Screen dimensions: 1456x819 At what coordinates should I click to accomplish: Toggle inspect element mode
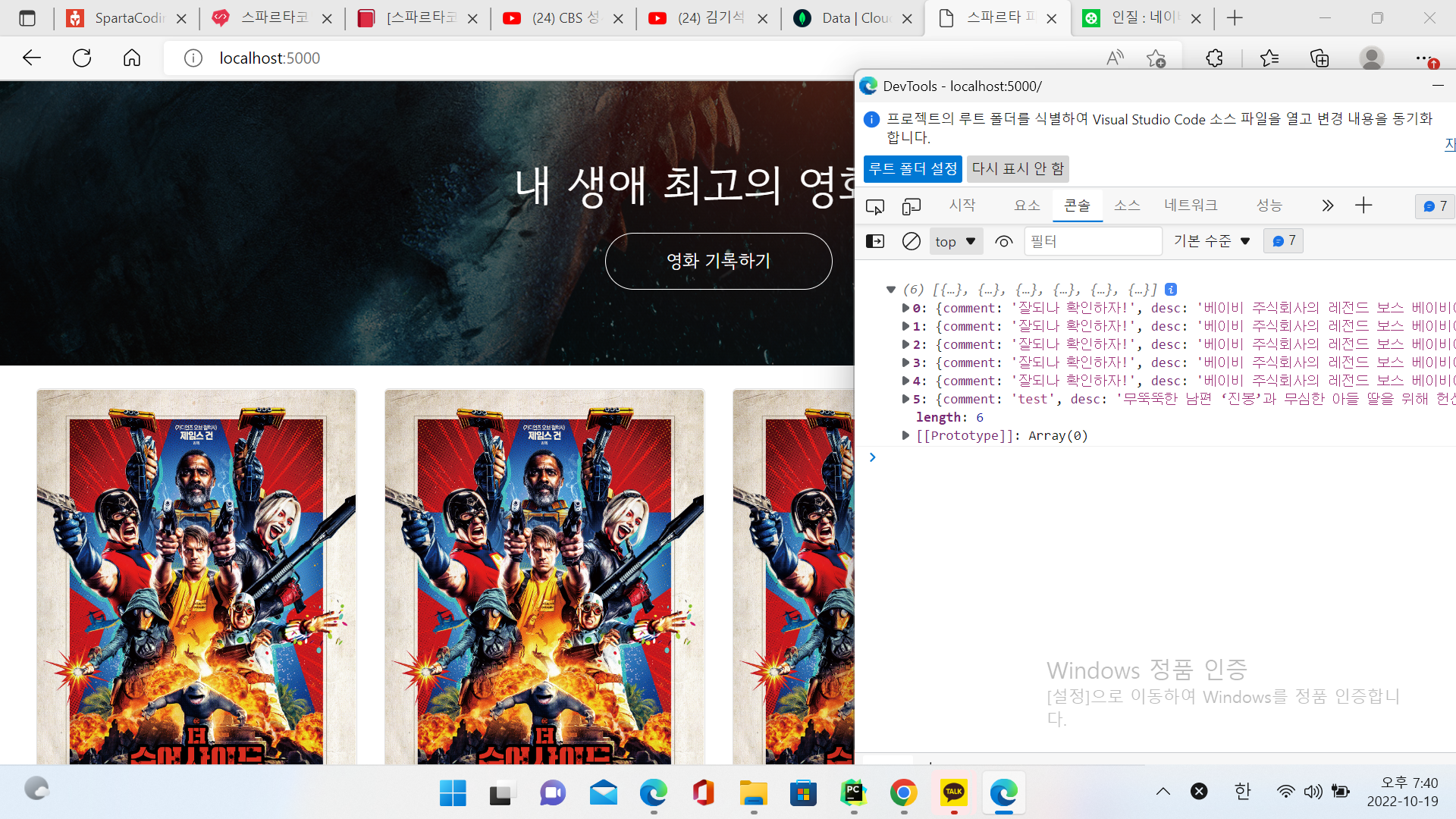pyautogui.click(x=875, y=206)
